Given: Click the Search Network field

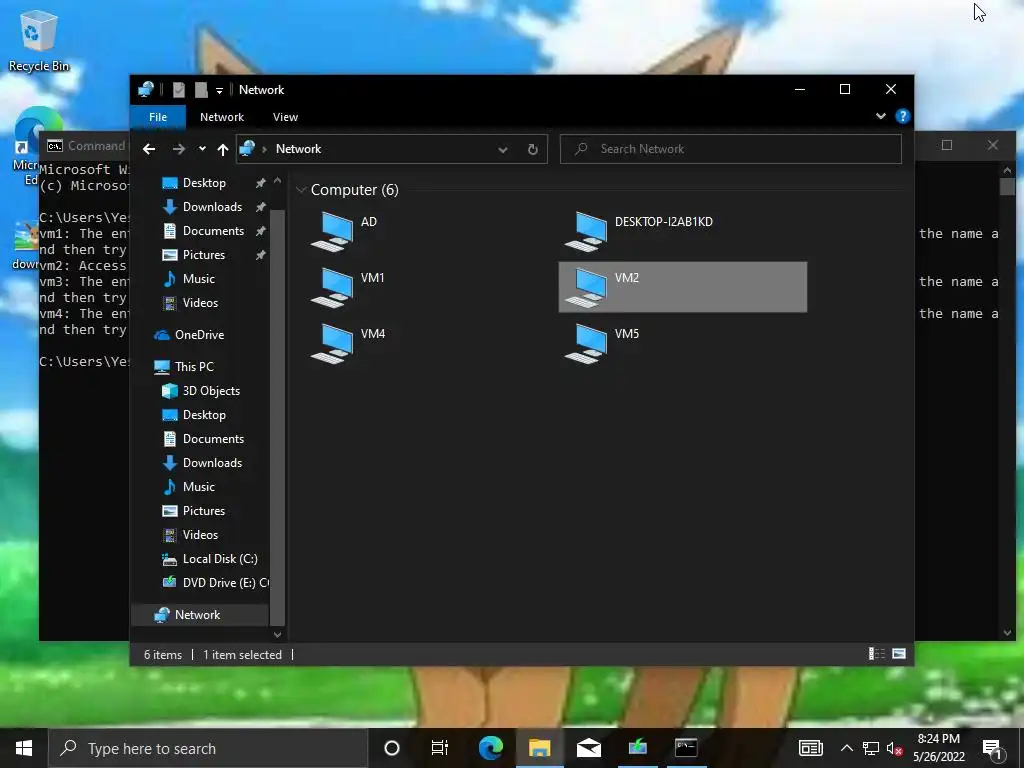Looking at the screenshot, I should 731,149.
